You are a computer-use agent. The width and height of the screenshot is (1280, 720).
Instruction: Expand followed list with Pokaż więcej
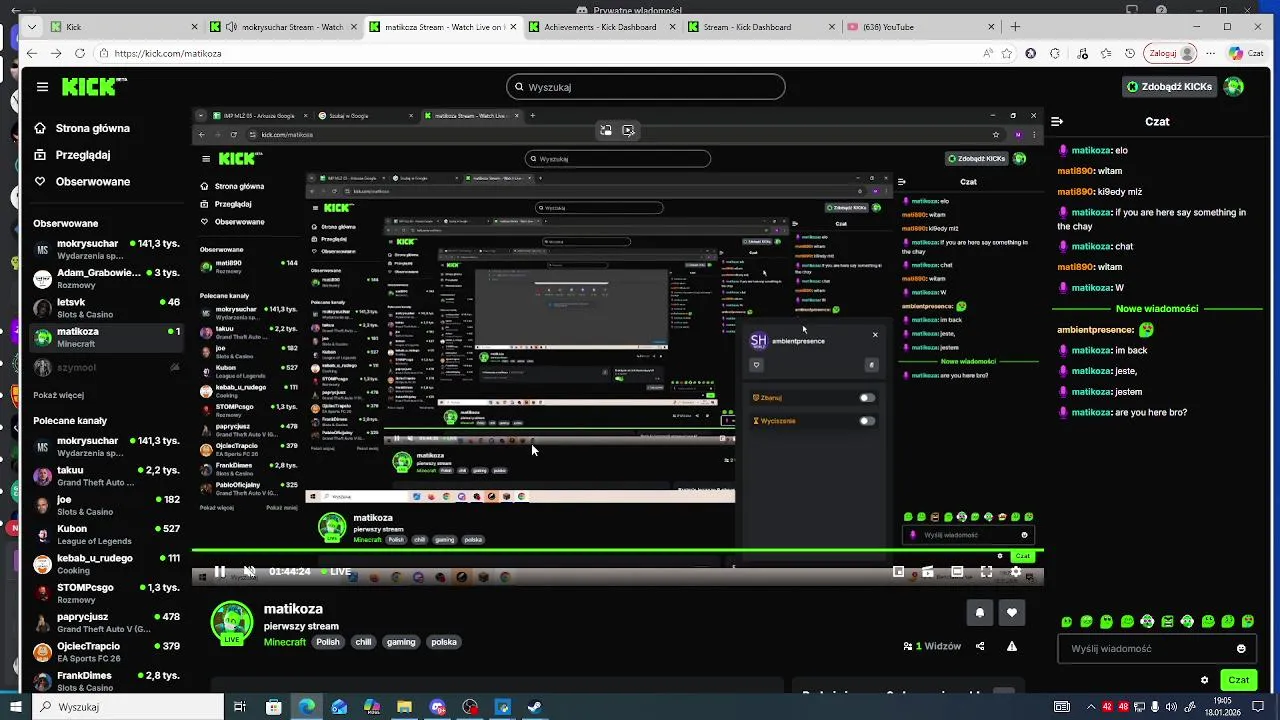(58, 395)
